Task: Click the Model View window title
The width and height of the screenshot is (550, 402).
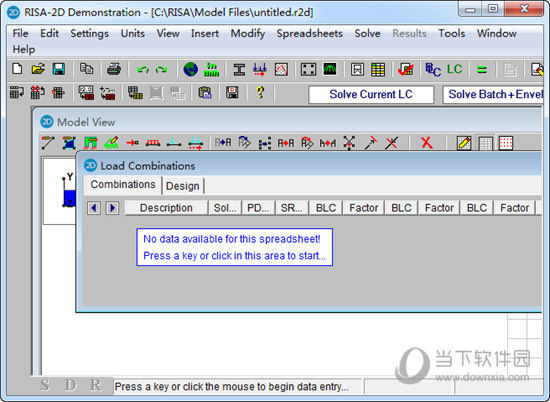Action: tap(86, 122)
